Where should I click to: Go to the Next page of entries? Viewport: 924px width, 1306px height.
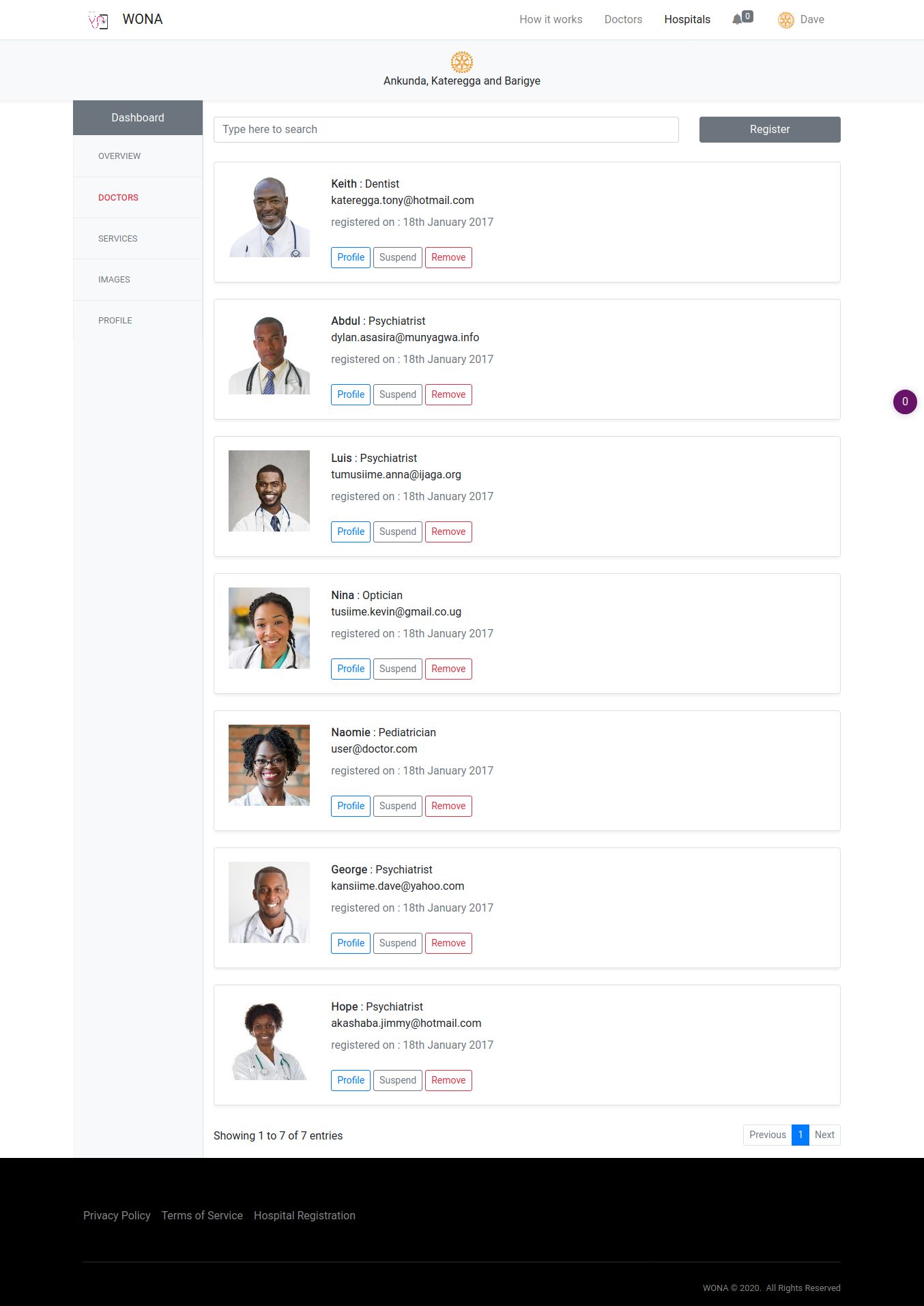(824, 1135)
